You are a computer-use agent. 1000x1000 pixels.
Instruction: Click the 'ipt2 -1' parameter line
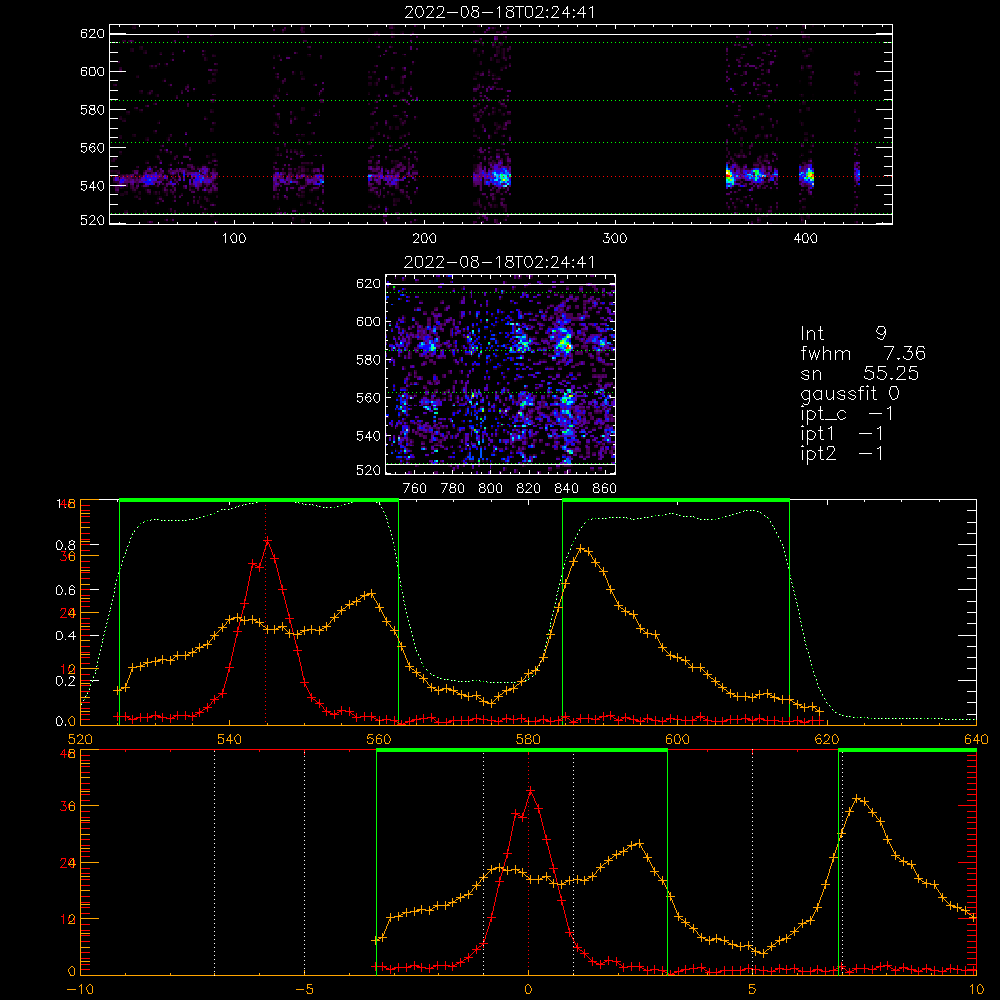click(842, 453)
